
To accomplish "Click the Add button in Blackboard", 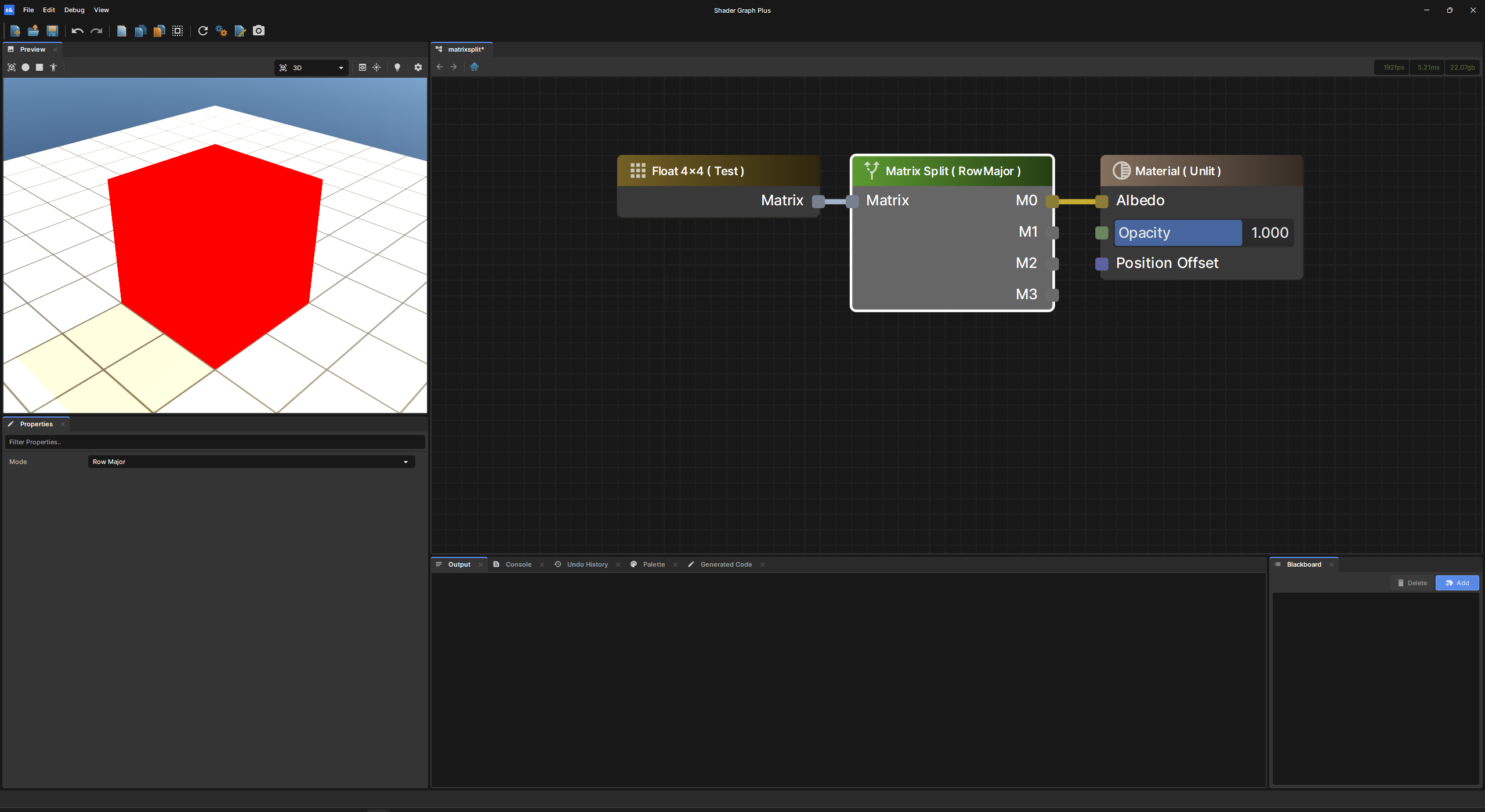I will (1457, 583).
